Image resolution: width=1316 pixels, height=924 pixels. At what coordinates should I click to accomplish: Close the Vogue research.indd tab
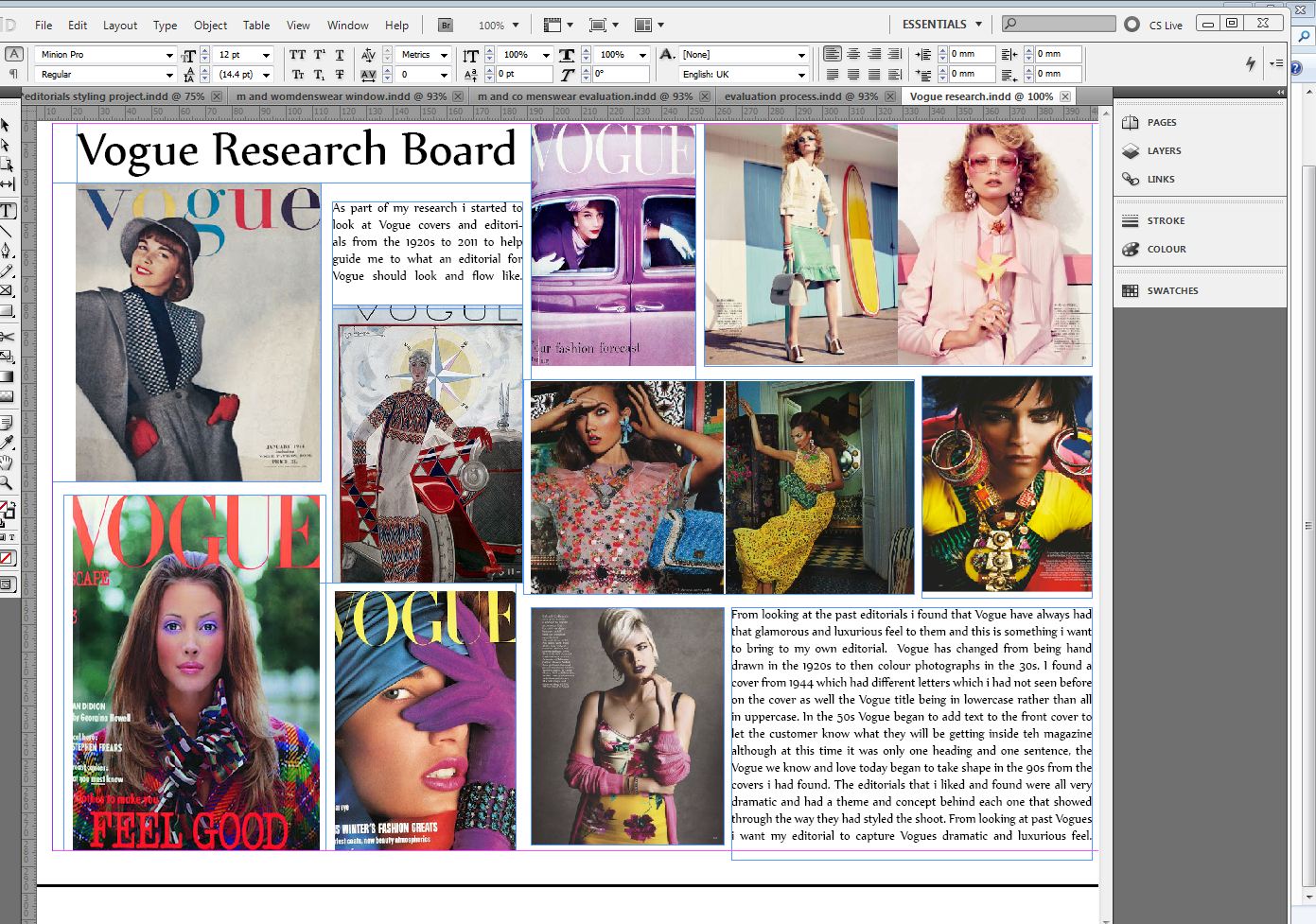1065,96
